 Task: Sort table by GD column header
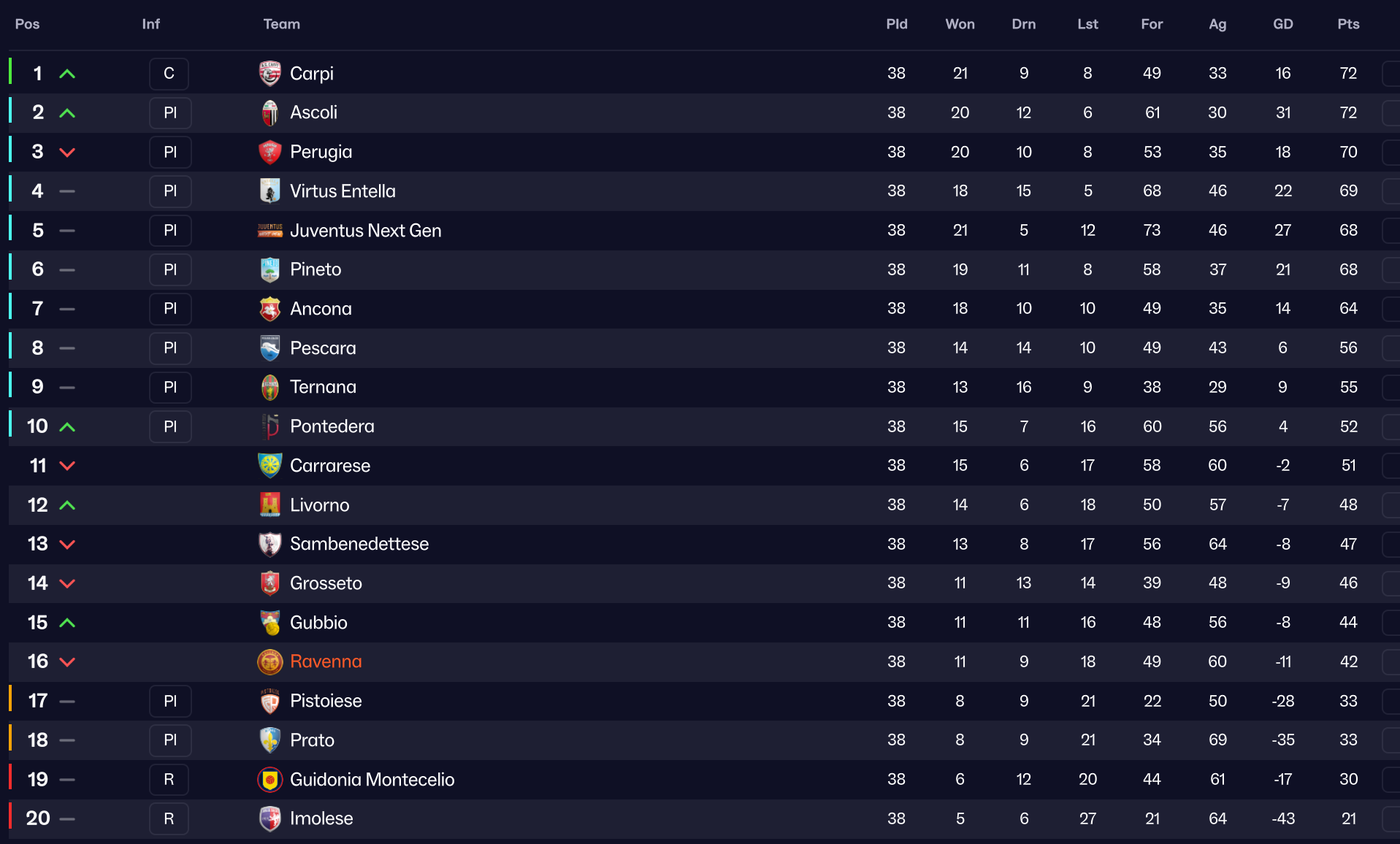tap(1282, 24)
